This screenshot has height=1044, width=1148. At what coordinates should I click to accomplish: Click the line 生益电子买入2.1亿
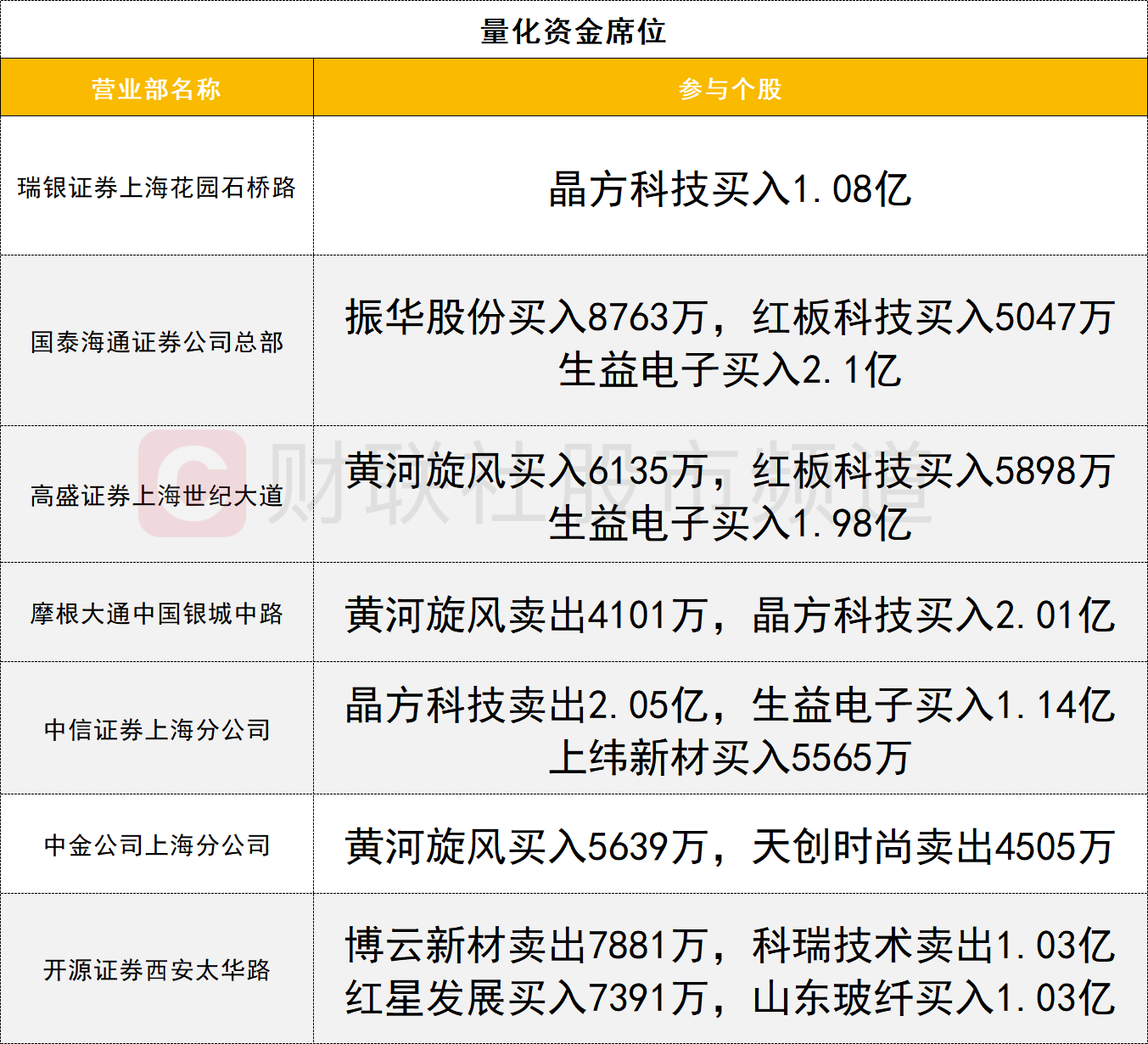click(x=731, y=370)
